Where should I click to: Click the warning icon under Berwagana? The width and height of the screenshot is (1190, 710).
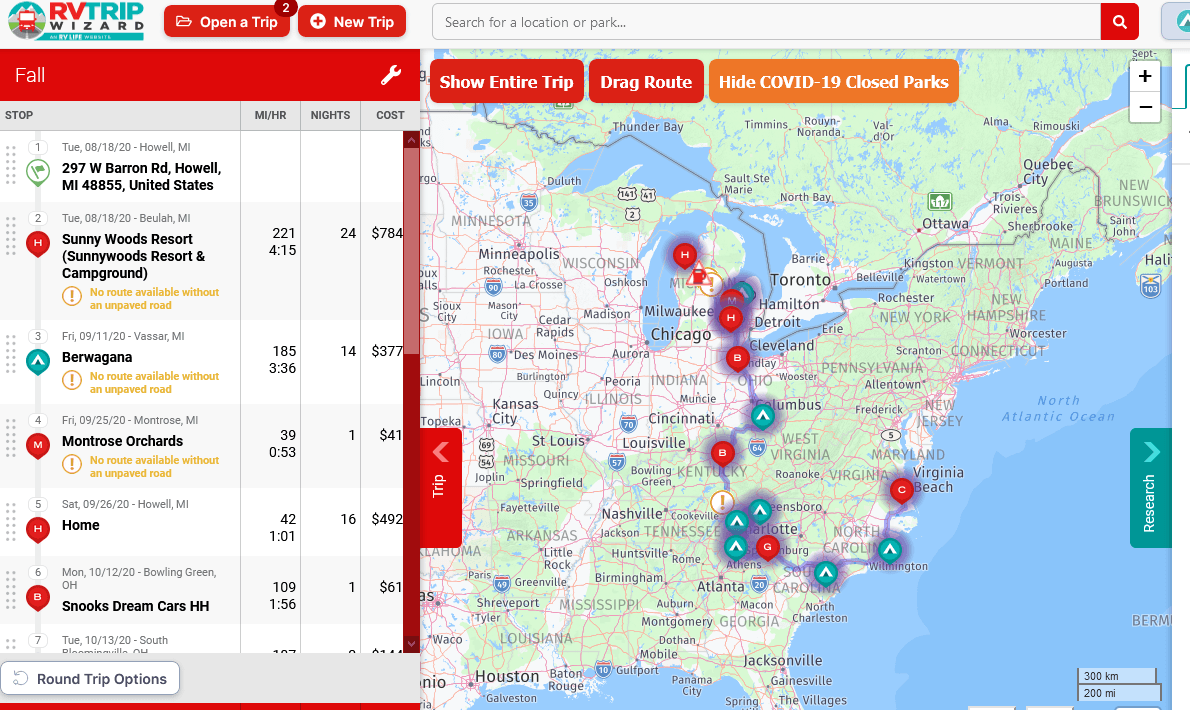click(x=73, y=382)
